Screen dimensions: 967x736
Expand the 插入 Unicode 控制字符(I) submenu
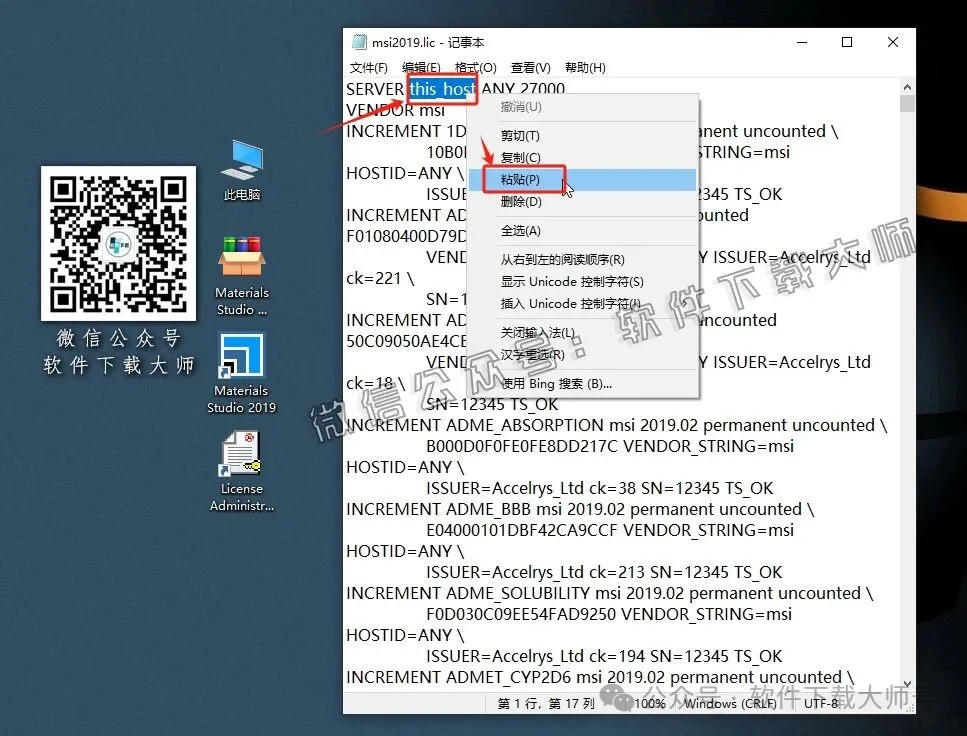pyautogui.click(x=572, y=304)
